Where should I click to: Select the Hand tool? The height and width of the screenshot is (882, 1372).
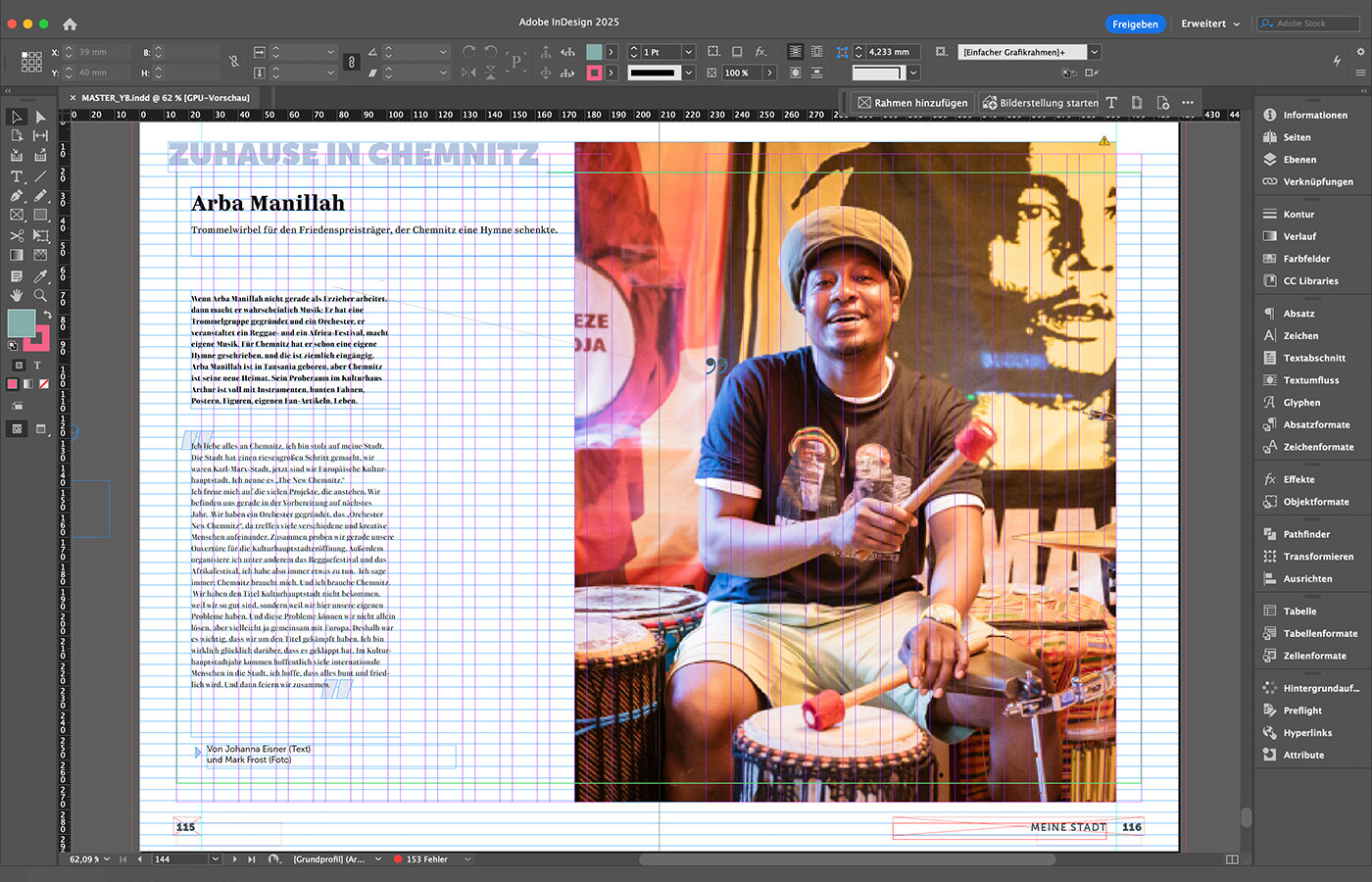point(17,295)
